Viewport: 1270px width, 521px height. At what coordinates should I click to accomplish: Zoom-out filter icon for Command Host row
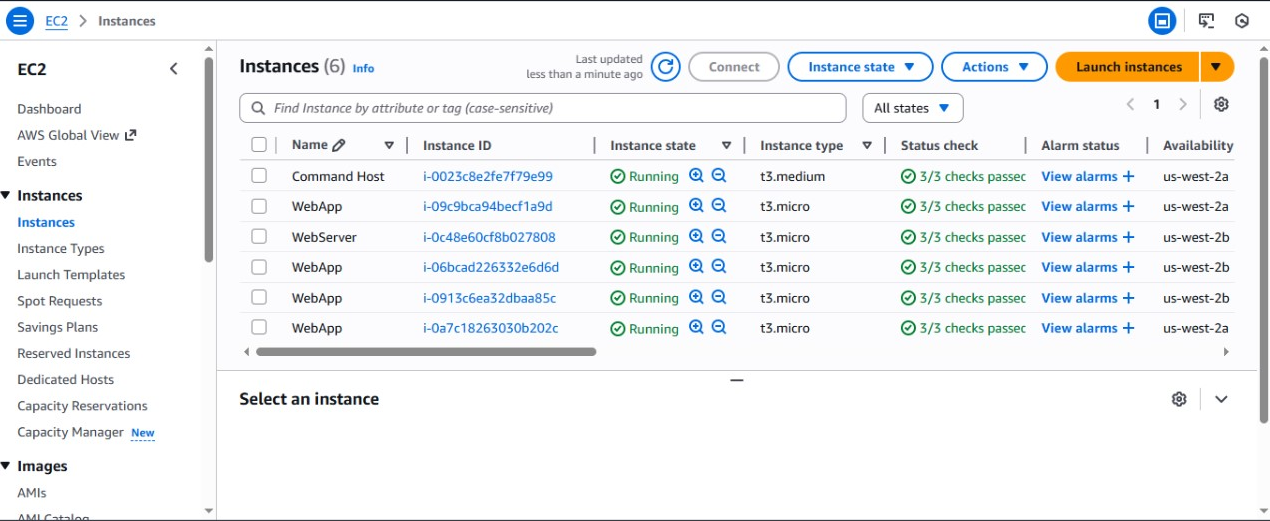719,176
